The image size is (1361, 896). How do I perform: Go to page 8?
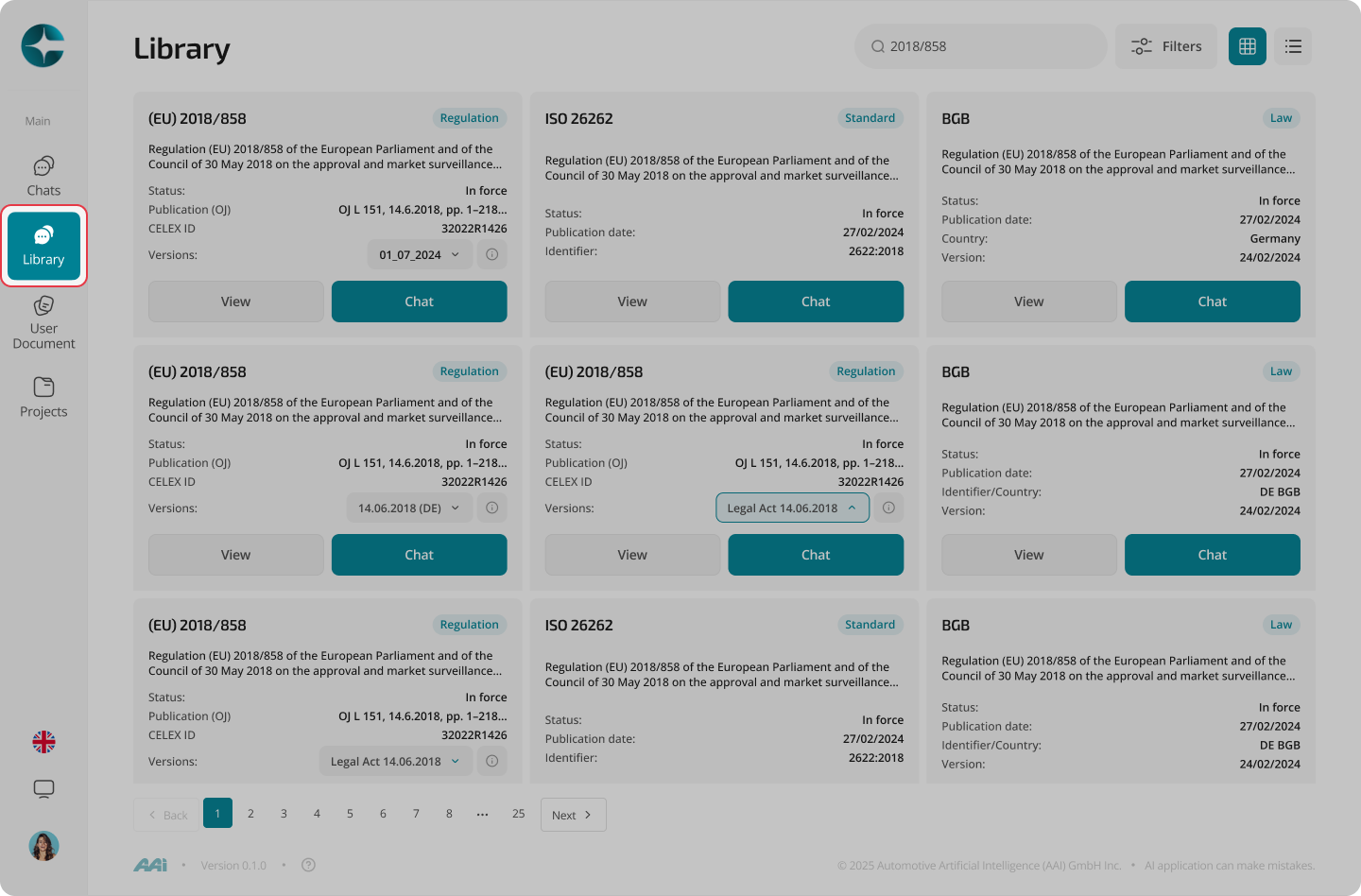pyautogui.click(x=449, y=813)
